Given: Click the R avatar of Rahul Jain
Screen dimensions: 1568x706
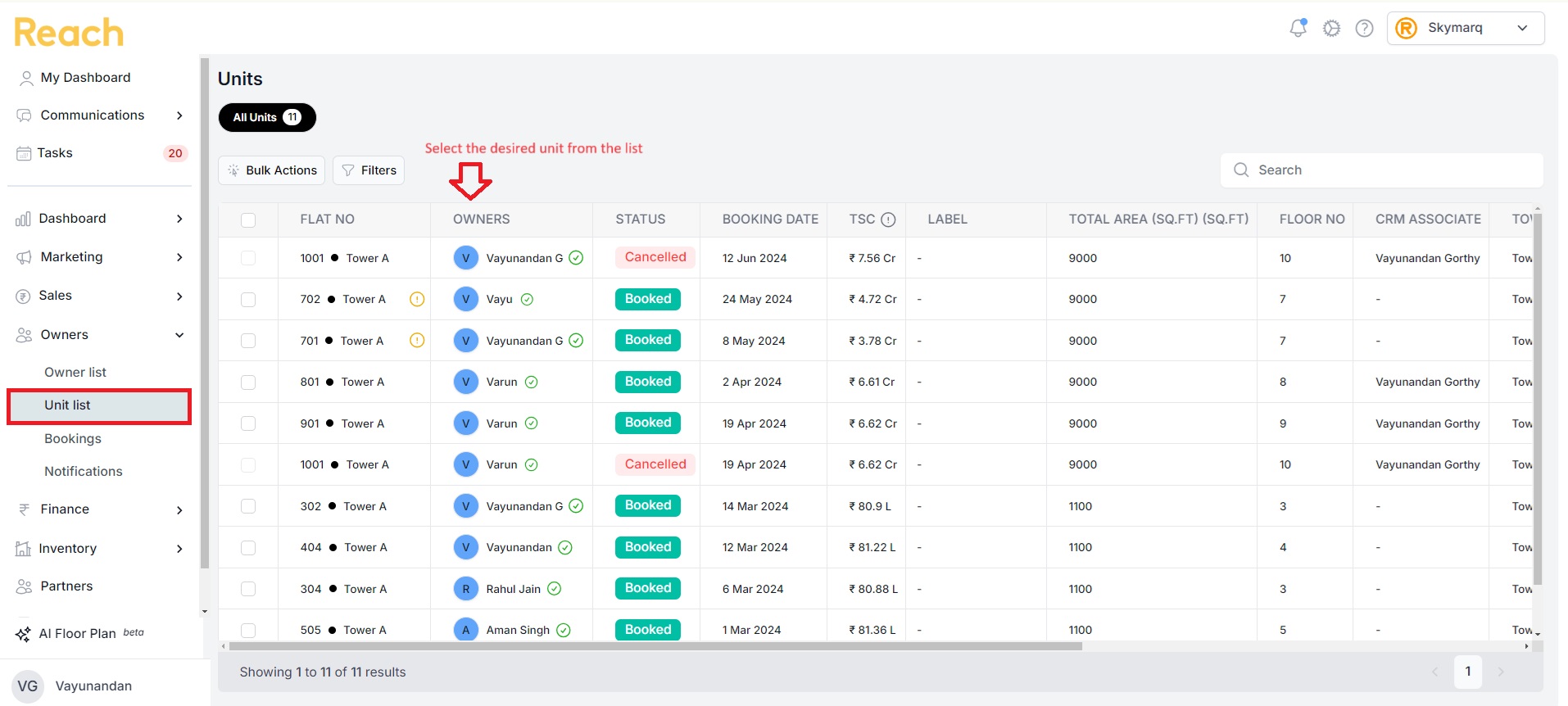Looking at the screenshot, I should 466,589.
